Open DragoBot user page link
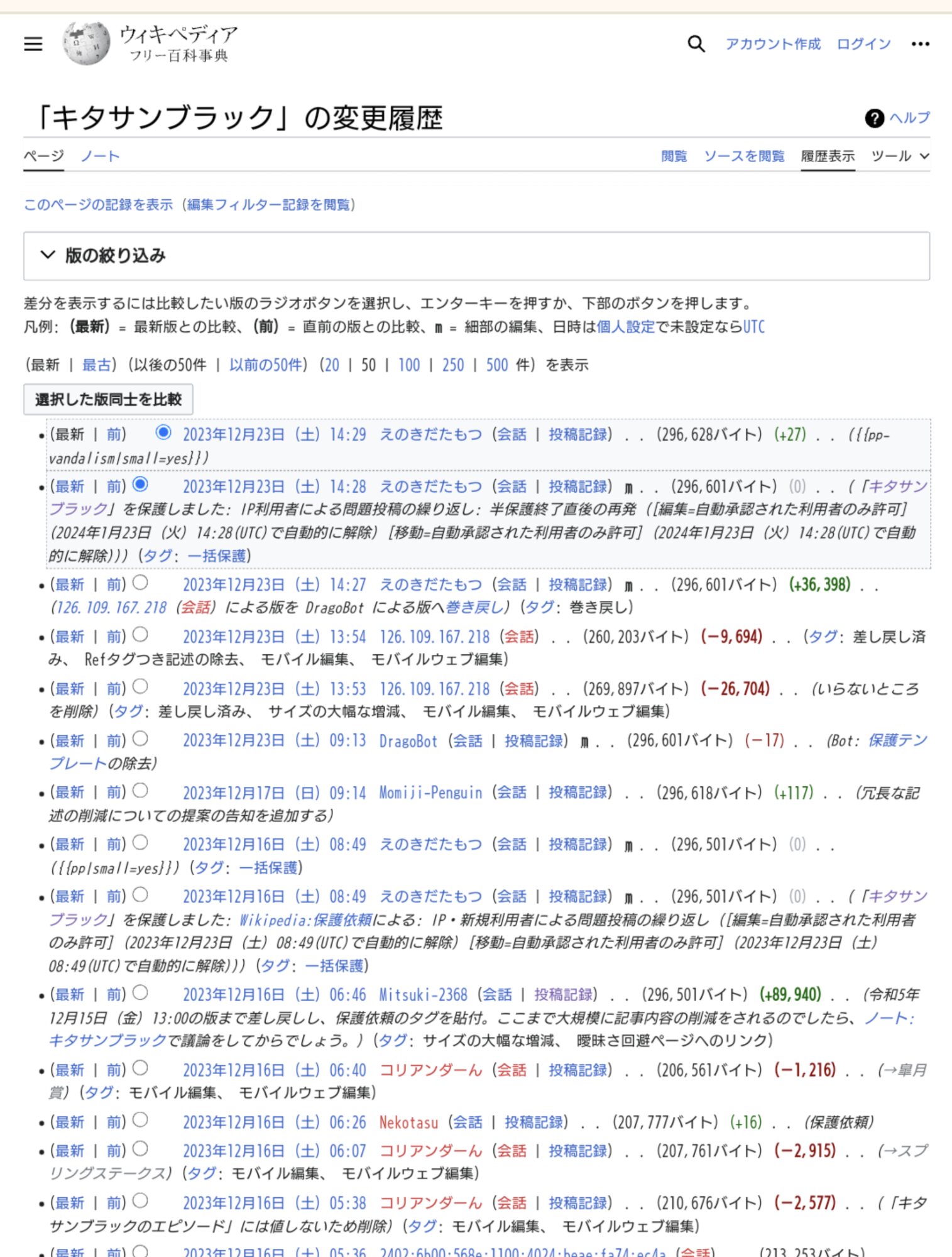Image resolution: width=952 pixels, height=1257 pixels. tap(408, 742)
